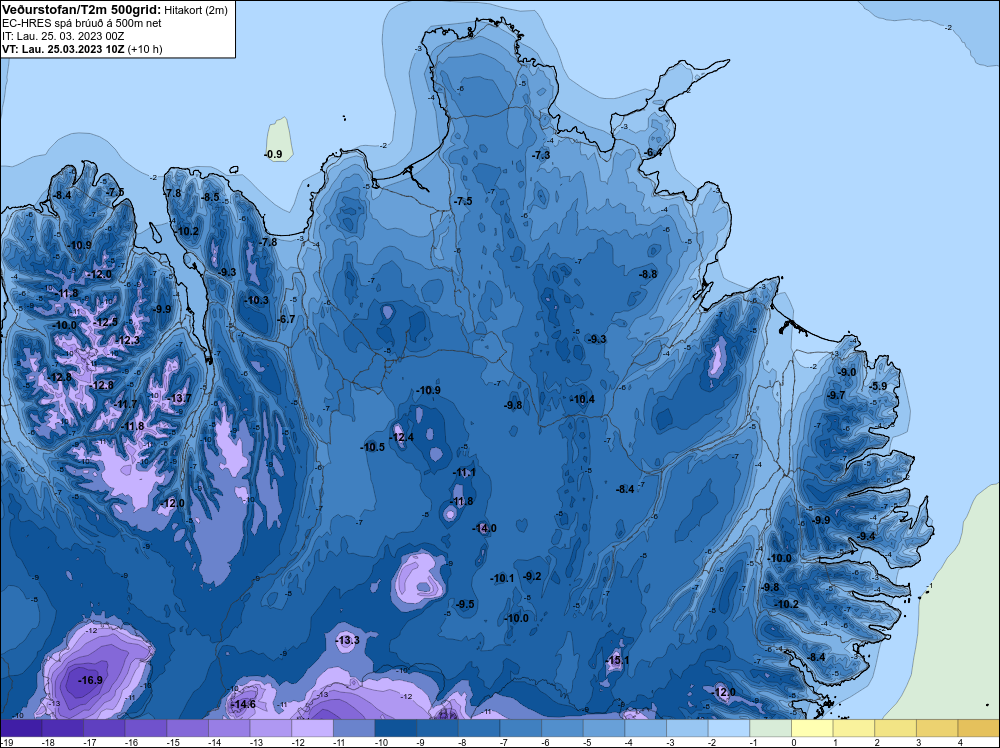Click the -13.3 temperature value

coord(348,640)
